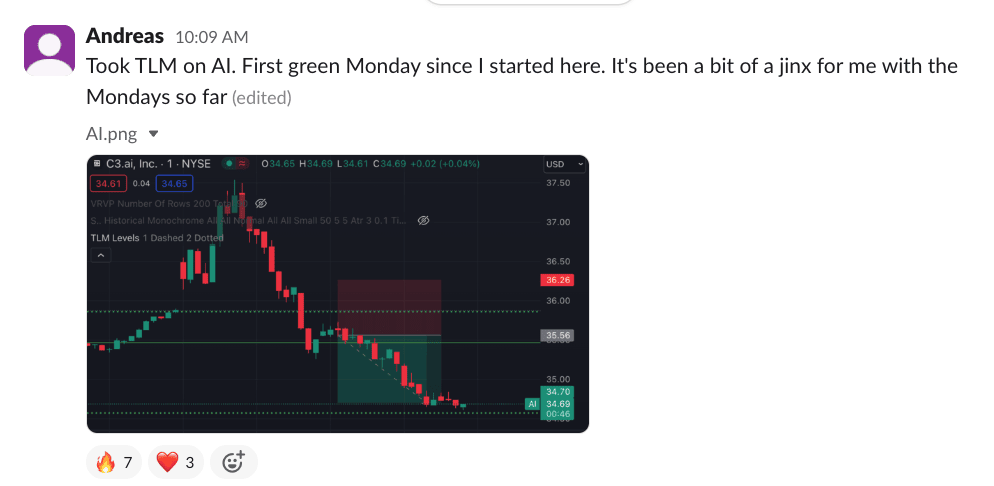
Task: Click the red 34.61 sell price button
Action: tap(106, 183)
